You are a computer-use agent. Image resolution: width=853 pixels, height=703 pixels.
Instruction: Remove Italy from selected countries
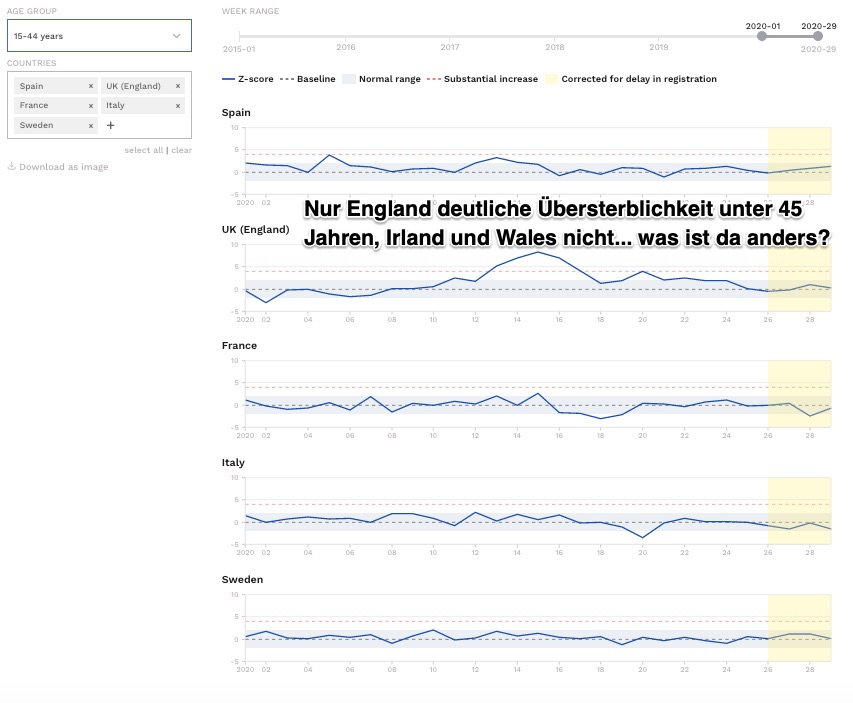178,106
